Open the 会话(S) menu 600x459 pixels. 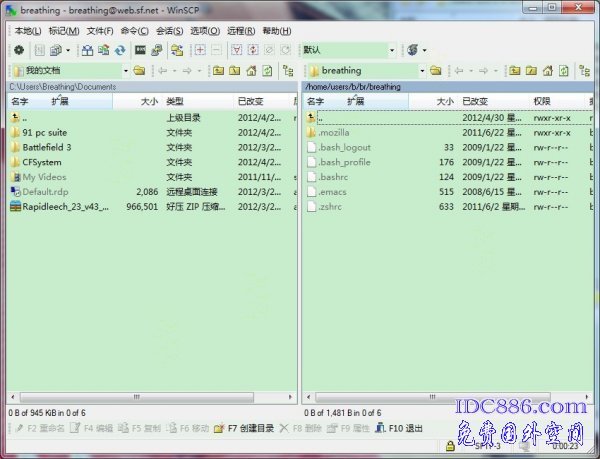coord(169,31)
